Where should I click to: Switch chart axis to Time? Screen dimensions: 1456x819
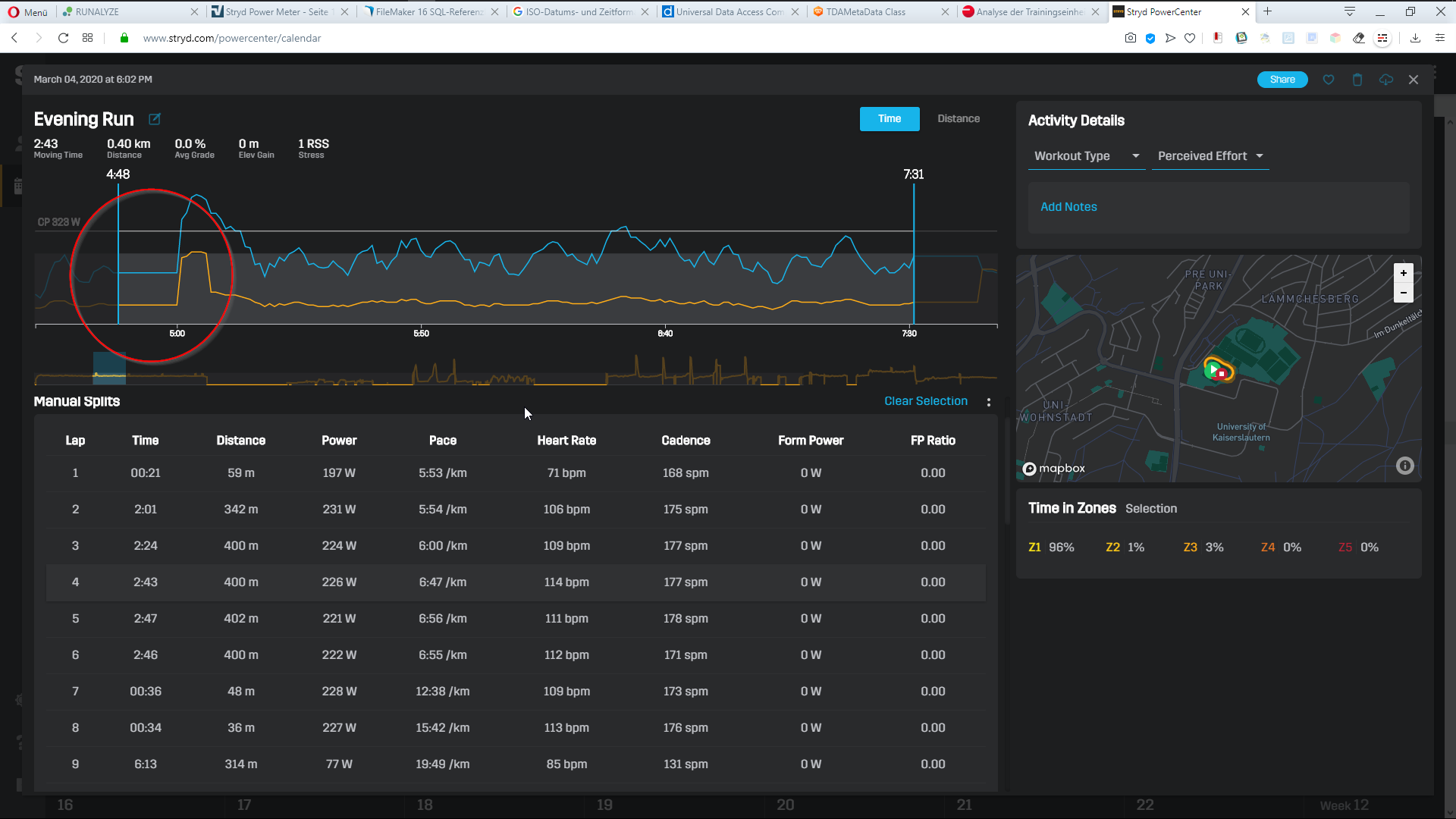[889, 119]
